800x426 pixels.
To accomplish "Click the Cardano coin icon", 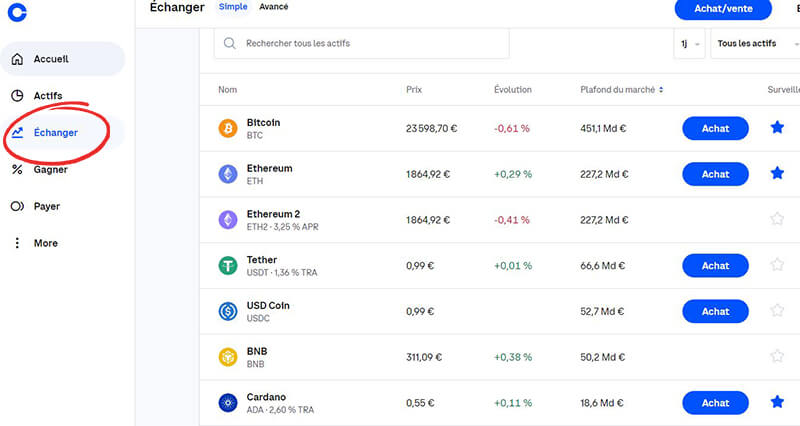I will point(228,403).
